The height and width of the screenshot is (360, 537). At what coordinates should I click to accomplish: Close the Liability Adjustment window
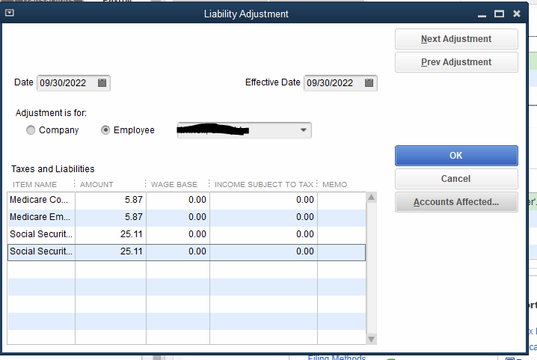click(516, 14)
